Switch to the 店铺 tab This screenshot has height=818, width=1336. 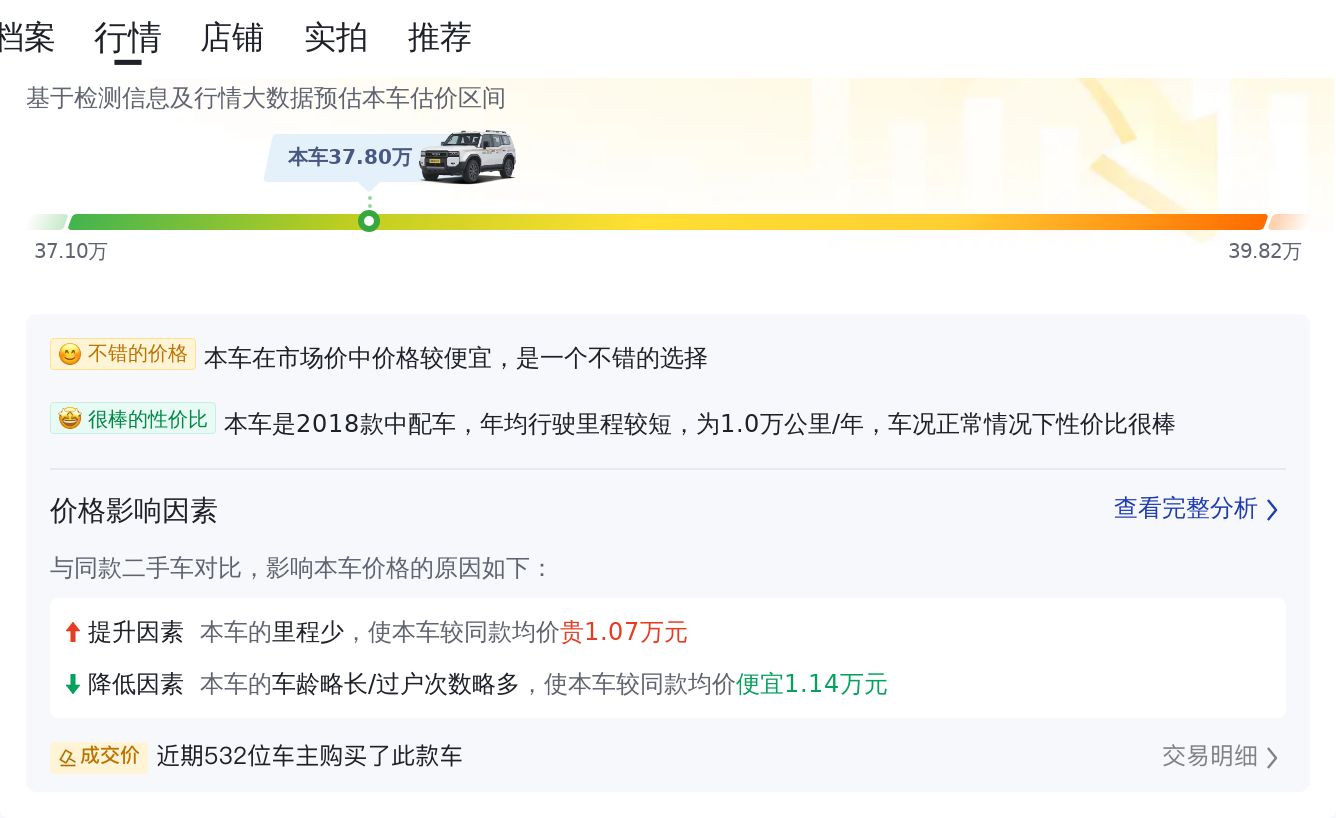pyautogui.click(x=231, y=38)
